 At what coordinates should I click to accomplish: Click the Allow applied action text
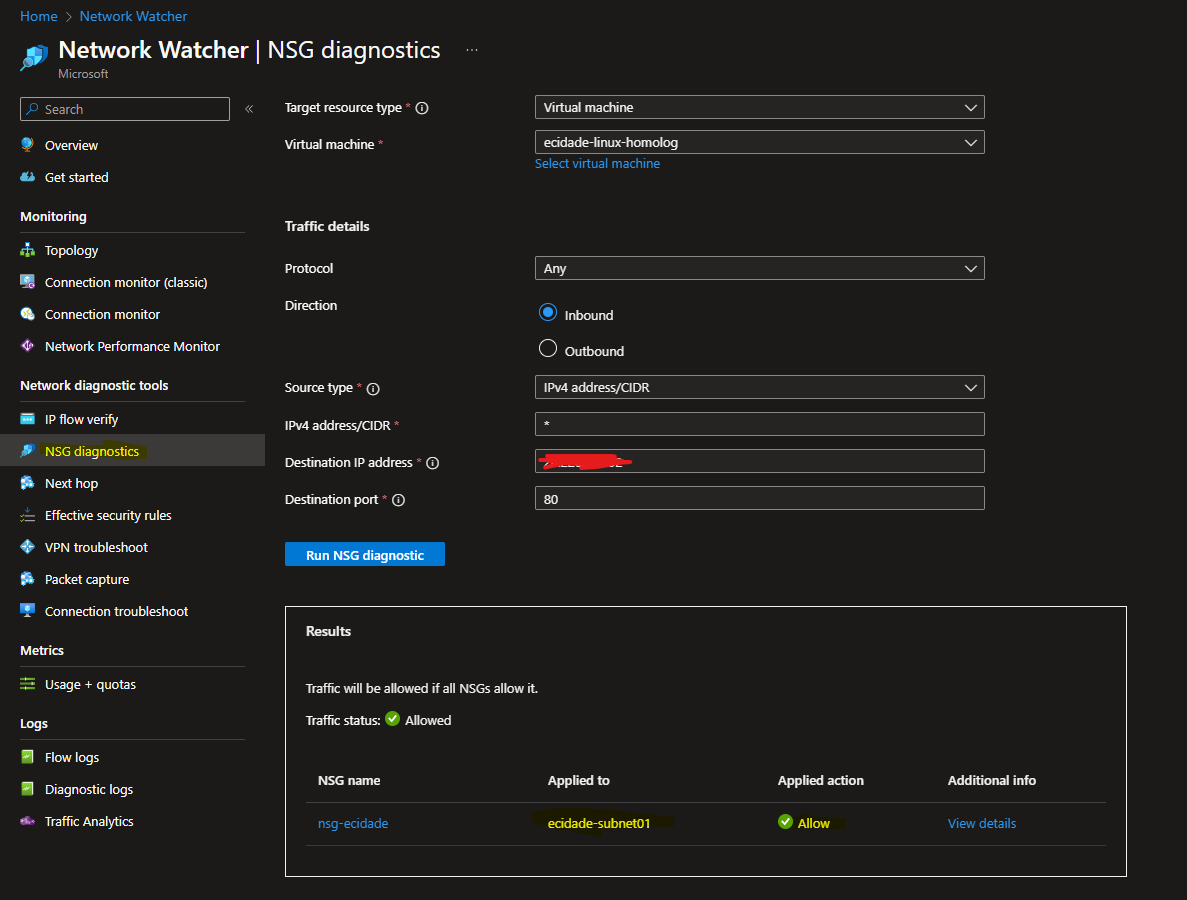point(814,824)
